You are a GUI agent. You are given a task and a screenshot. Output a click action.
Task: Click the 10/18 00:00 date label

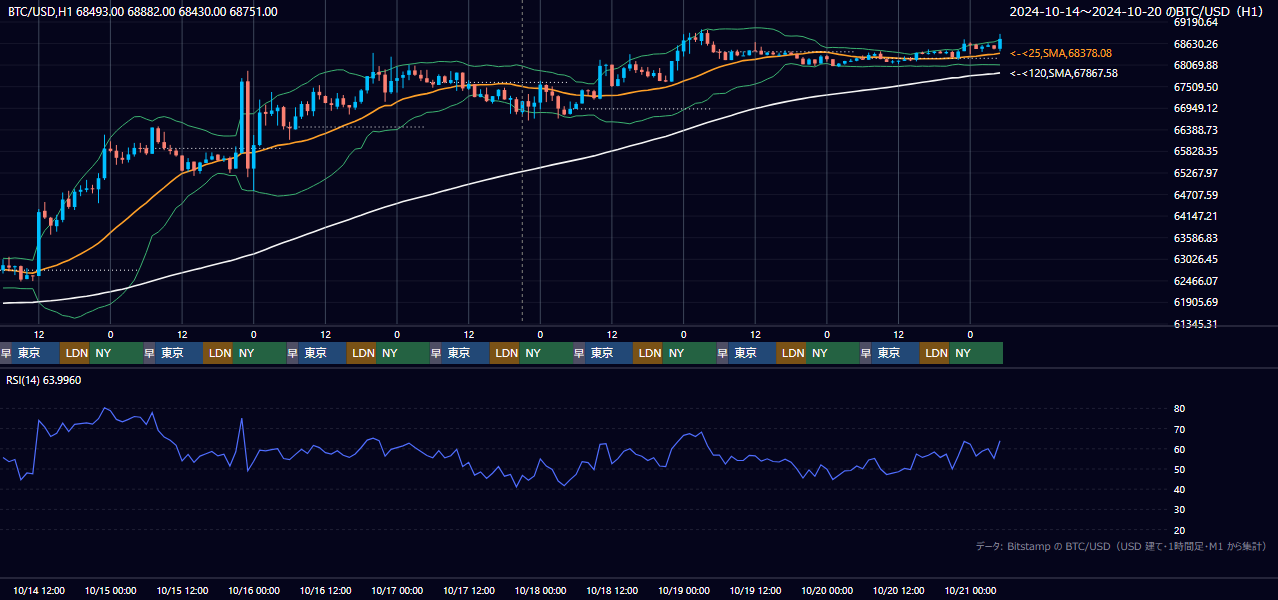(540, 591)
